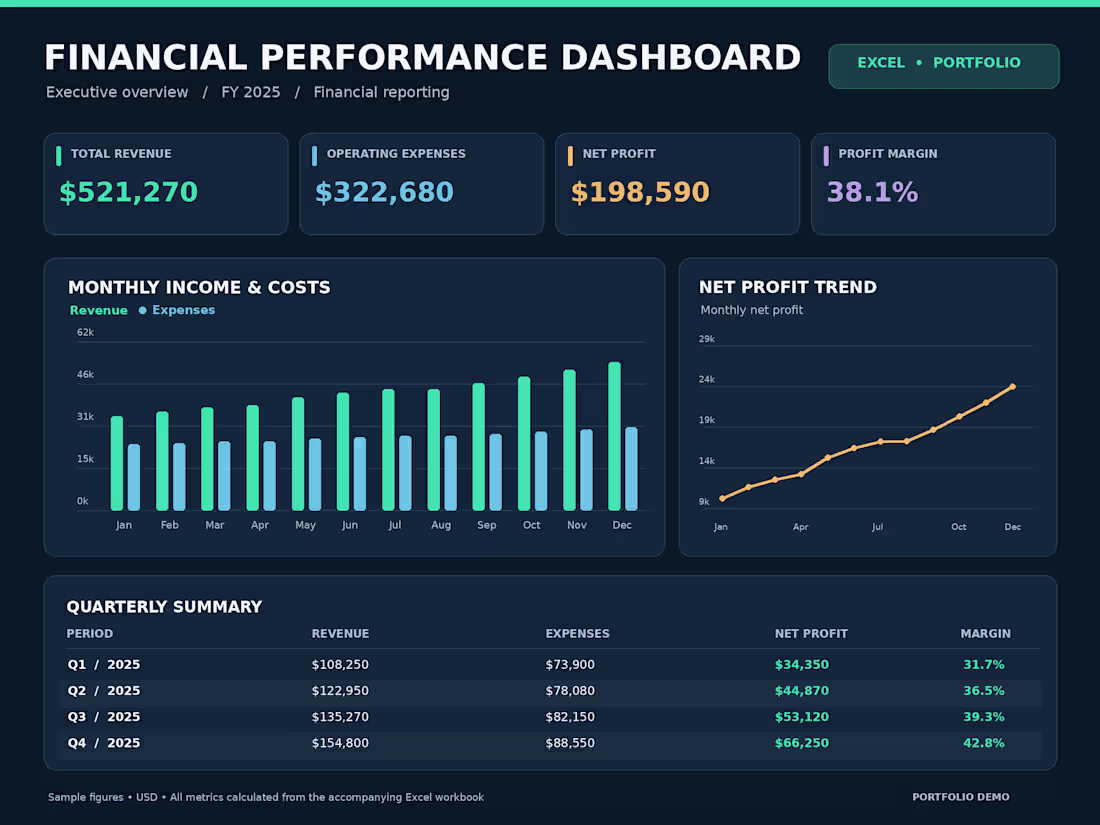Screen dimensions: 1100x825
Task: Click 'Financial reporting' in the subtitle
Action: point(381,93)
